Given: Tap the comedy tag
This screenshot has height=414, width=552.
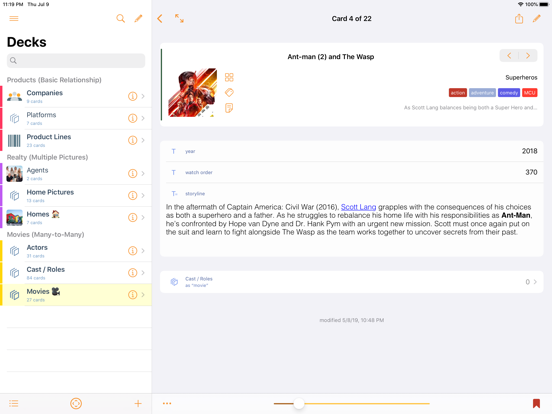Looking at the screenshot, I should pyautogui.click(x=509, y=93).
